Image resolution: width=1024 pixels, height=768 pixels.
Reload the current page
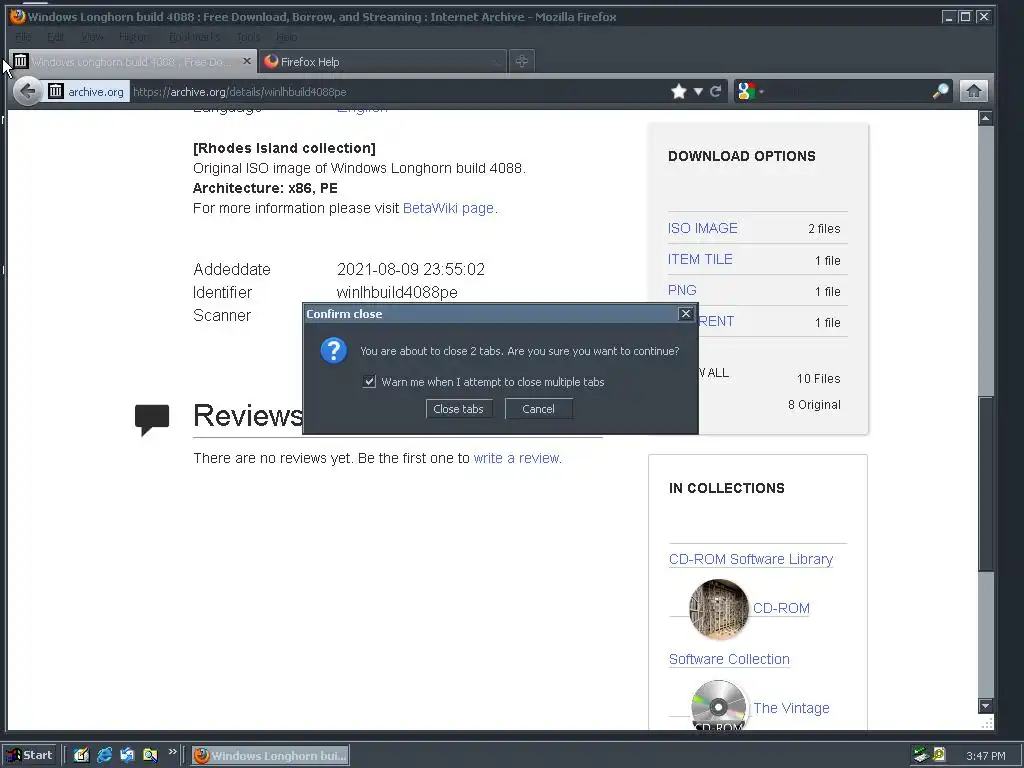716,91
